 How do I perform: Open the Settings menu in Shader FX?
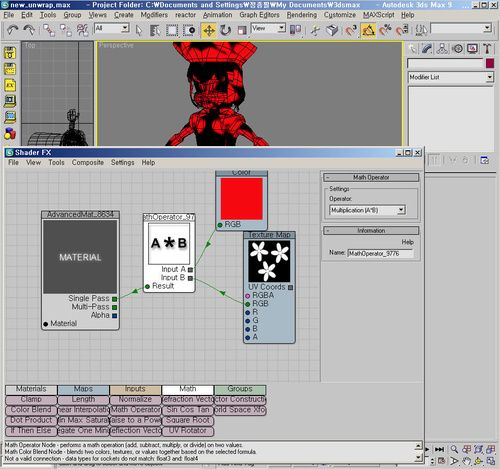pos(122,163)
